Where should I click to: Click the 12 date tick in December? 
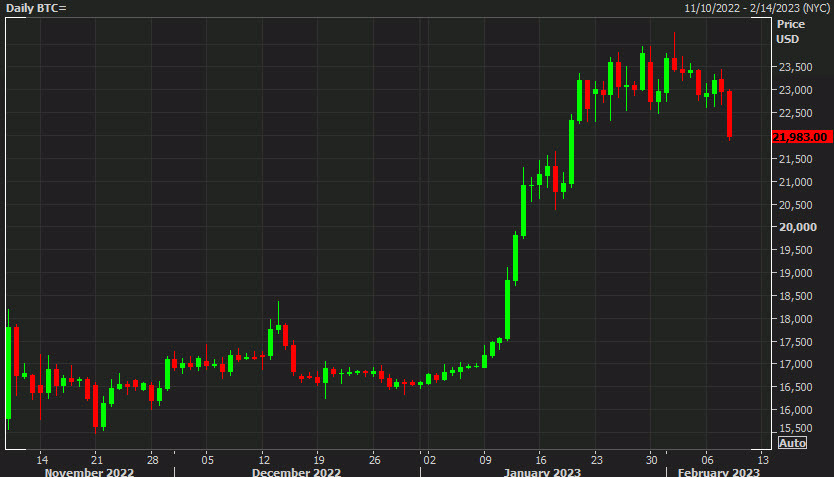click(264, 460)
